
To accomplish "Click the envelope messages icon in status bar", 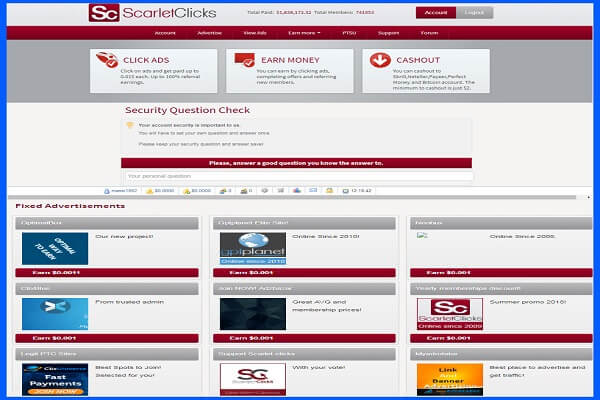I will tap(311, 190).
